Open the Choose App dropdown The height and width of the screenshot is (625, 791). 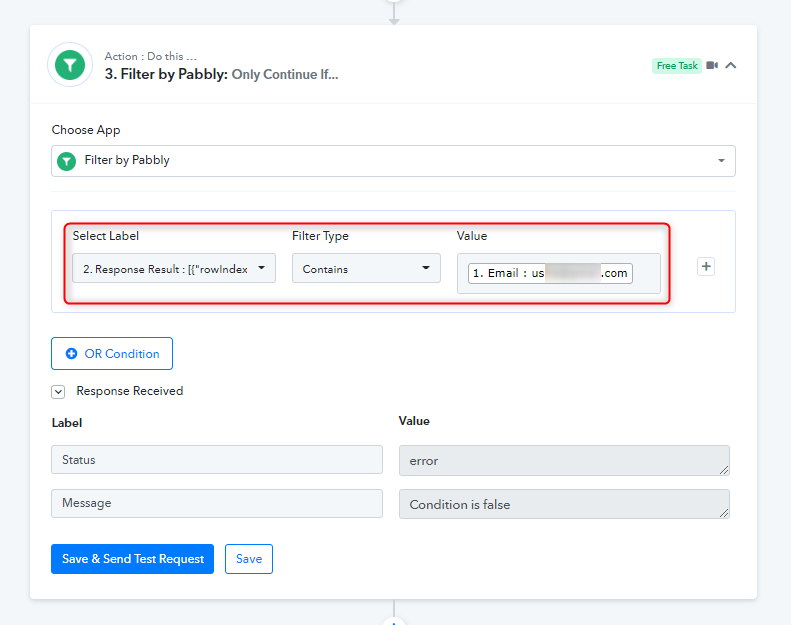(393, 161)
